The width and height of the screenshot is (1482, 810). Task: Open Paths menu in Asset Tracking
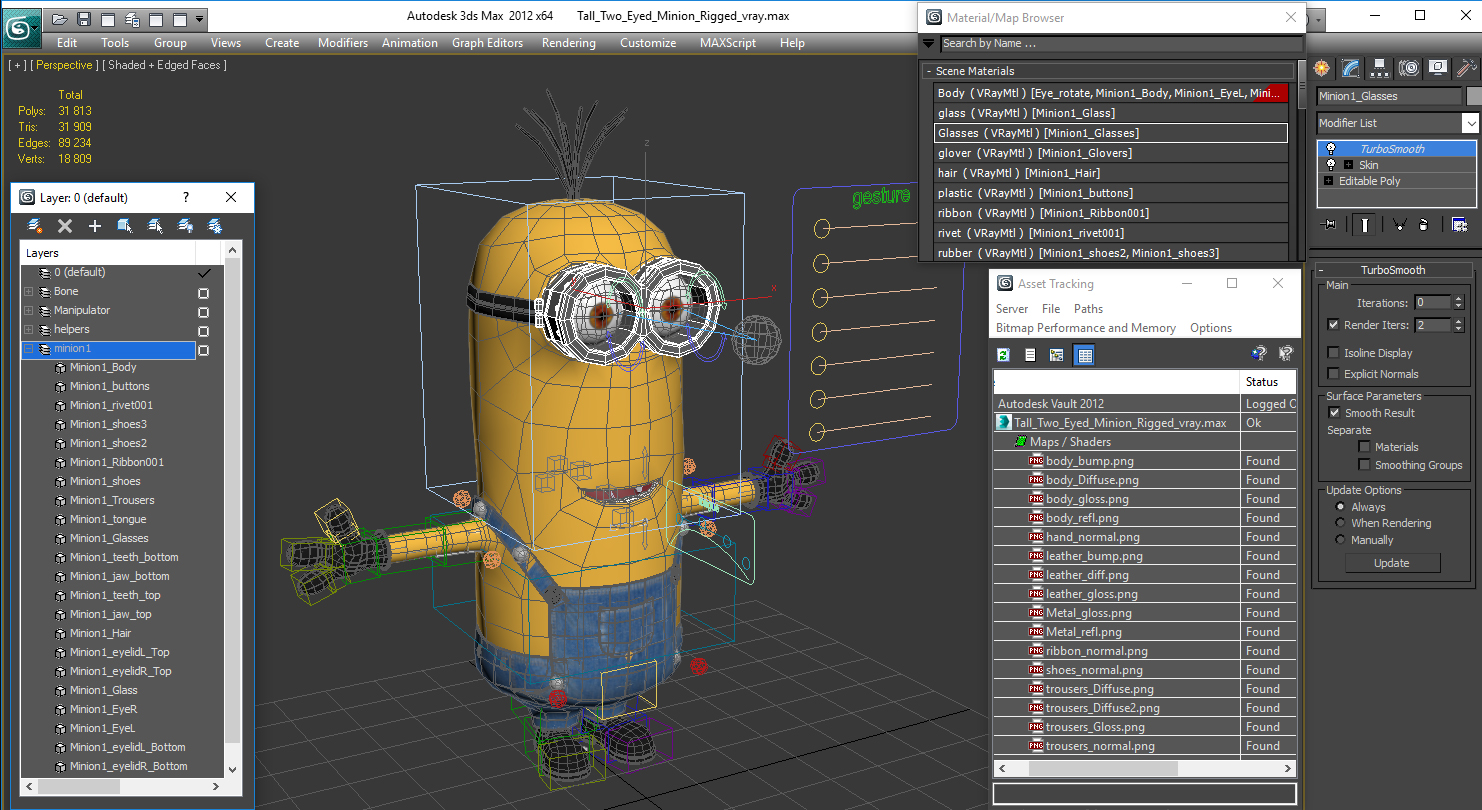tap(1088, 309)
